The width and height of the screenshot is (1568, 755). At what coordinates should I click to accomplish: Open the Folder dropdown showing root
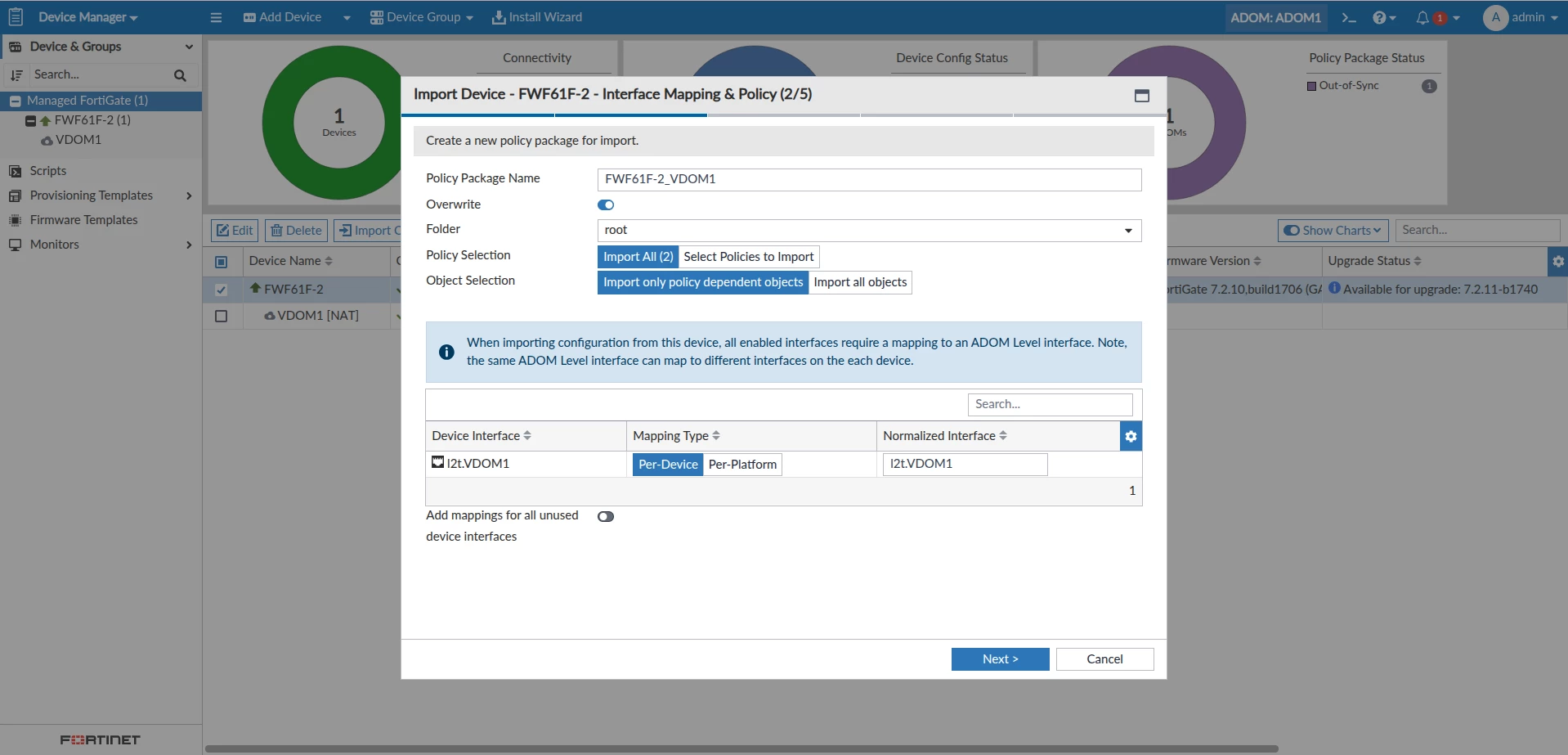[870, 231]
